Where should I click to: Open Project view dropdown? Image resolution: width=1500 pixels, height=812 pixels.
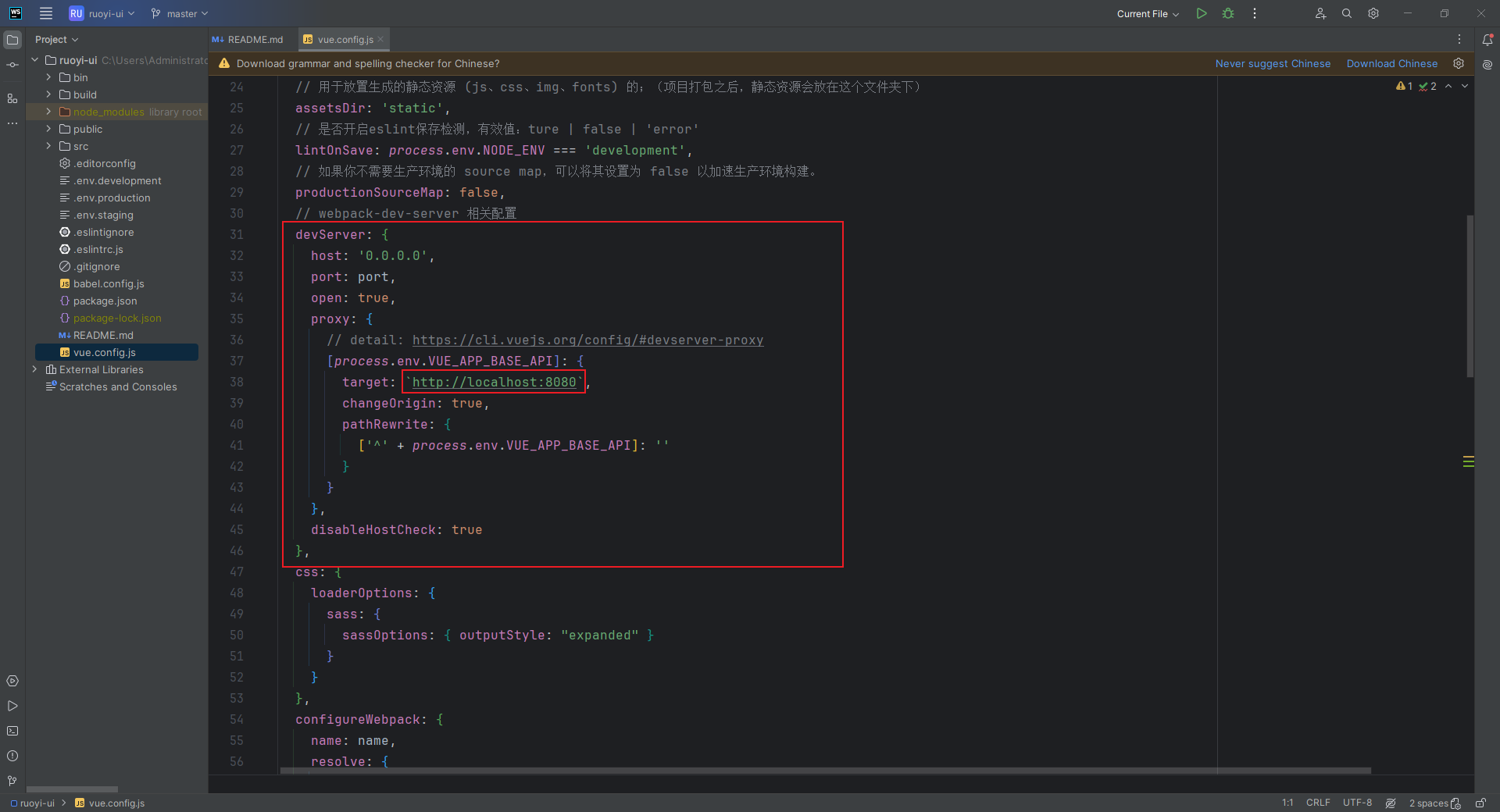(56, 39)
